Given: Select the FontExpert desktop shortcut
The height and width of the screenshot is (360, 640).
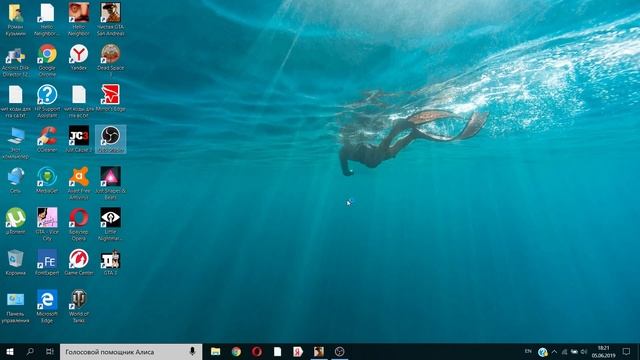Looking at the screenshot, I should (47, 262).
